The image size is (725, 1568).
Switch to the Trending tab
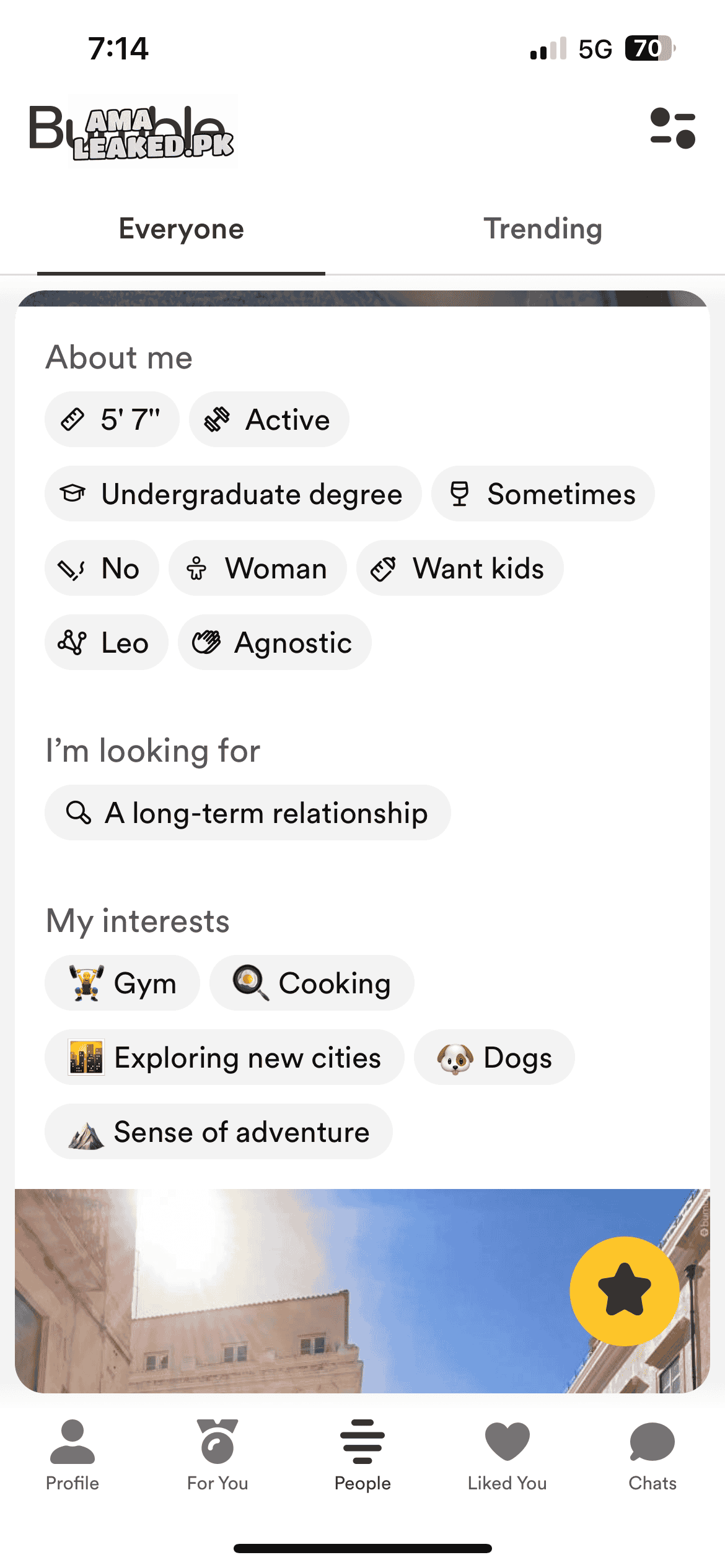543,229
